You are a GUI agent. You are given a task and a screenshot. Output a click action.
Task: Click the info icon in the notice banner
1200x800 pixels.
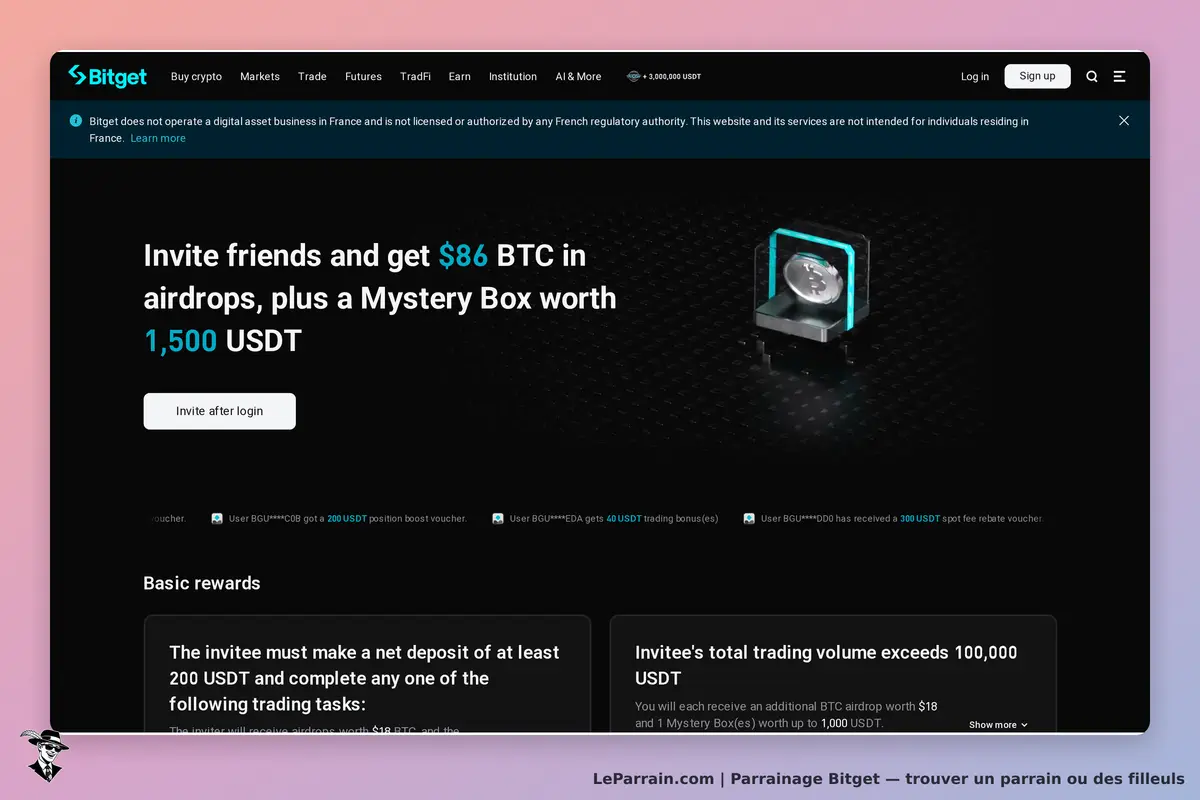pos(76,121)
